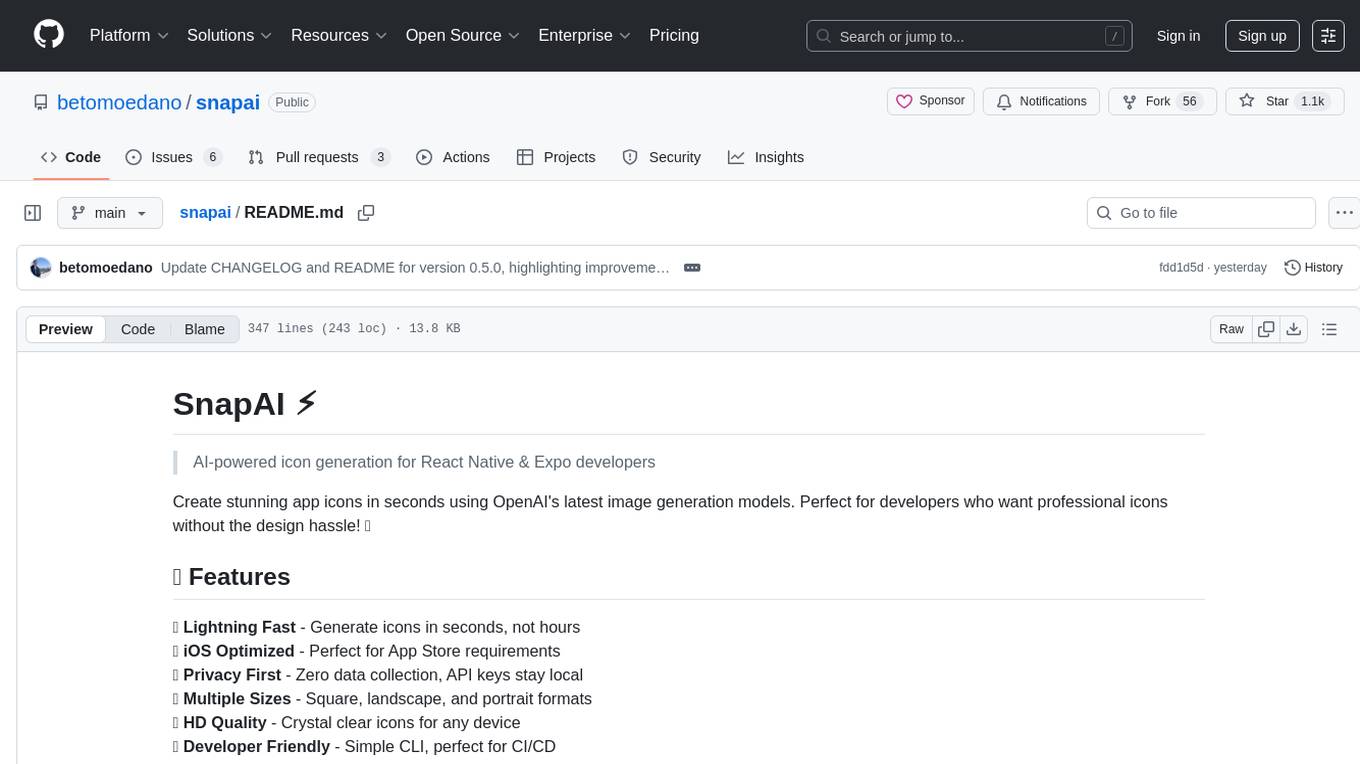Click the Issues counter 6
1360x764 pixels.
[x=212, y=157]
